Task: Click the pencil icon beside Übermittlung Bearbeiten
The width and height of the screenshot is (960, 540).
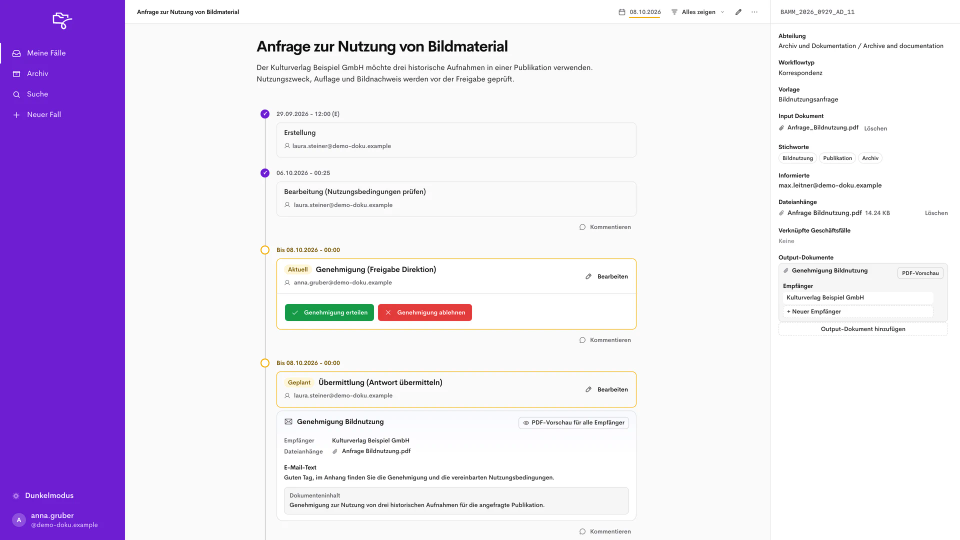Action: click(x=588, y=389)
